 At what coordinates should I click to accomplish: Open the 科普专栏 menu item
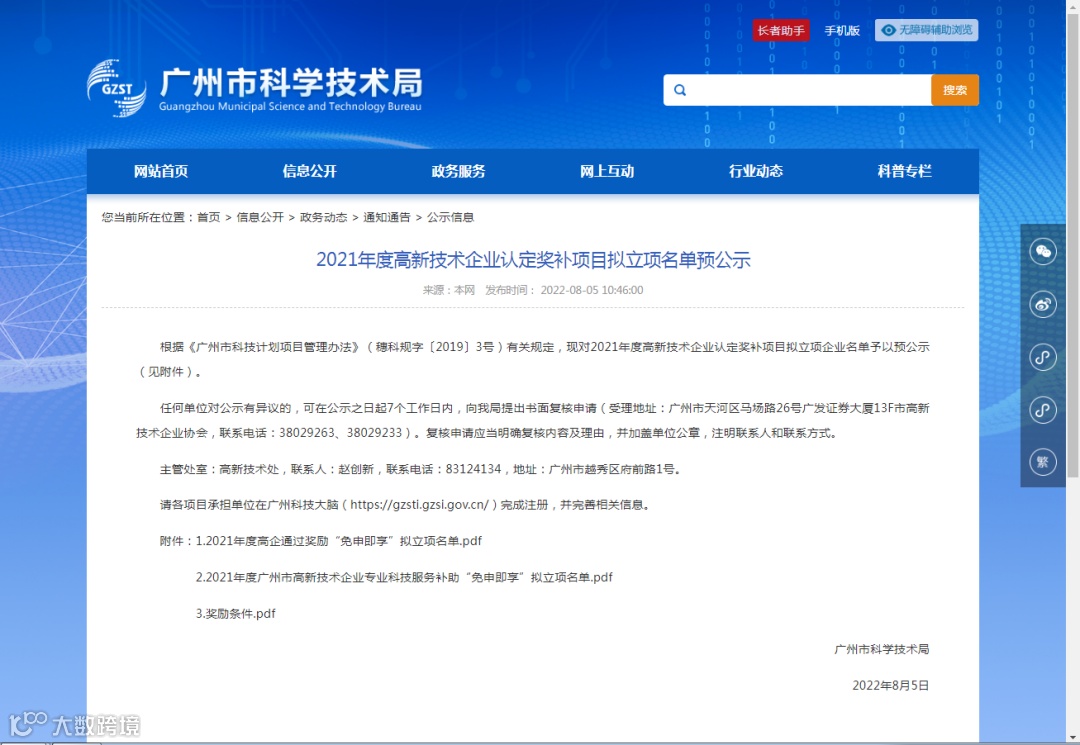904,171
